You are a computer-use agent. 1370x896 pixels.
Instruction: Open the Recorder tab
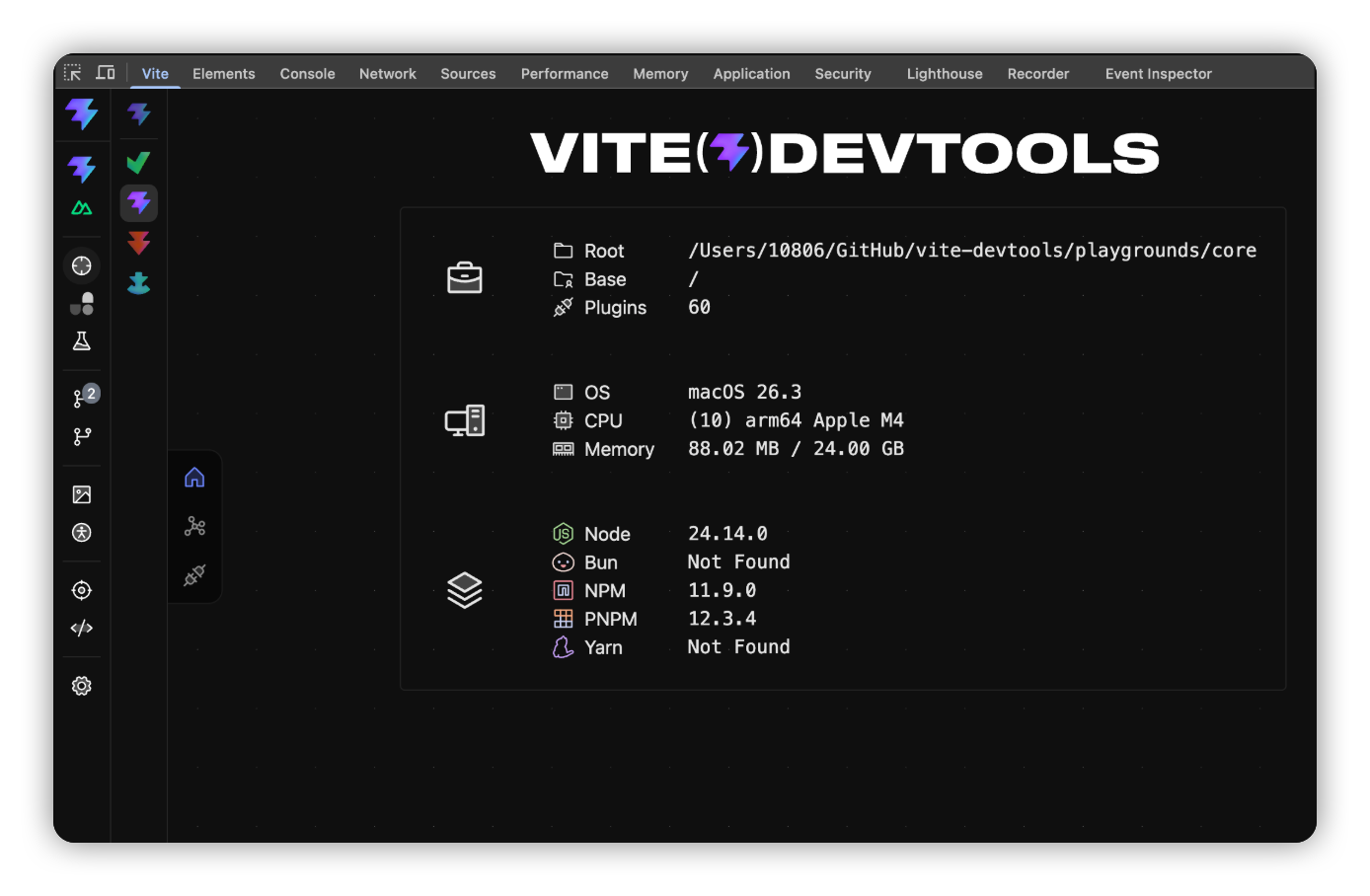1038,74
